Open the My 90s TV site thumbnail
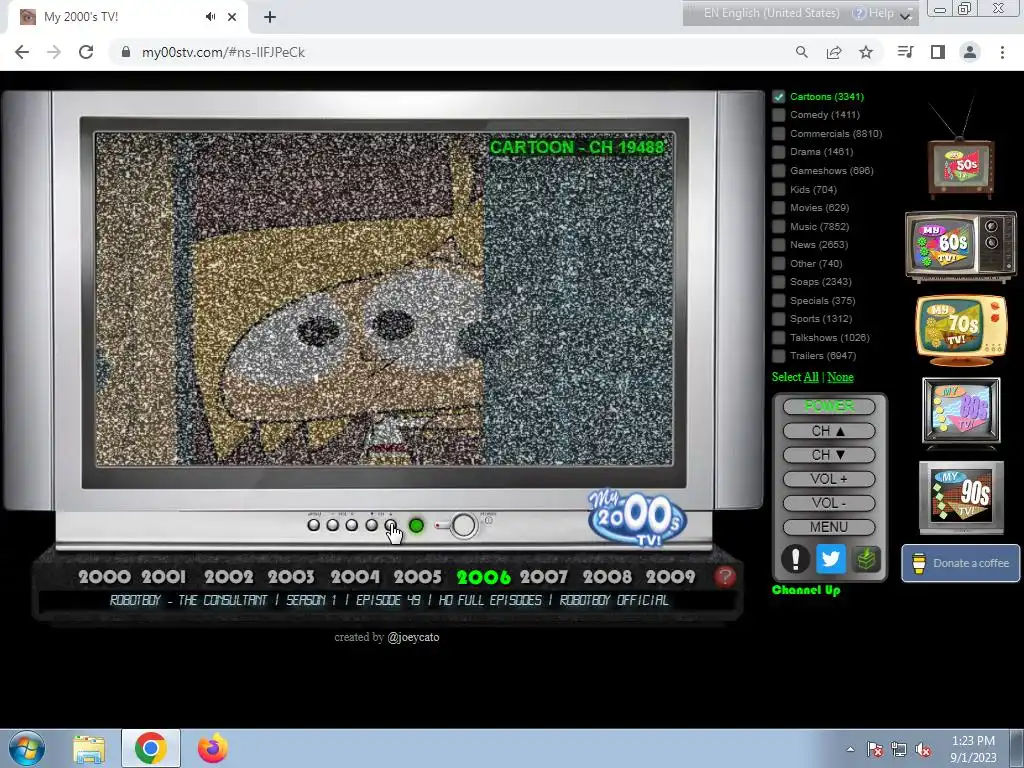1024x768 pixels. coord(961,496)
